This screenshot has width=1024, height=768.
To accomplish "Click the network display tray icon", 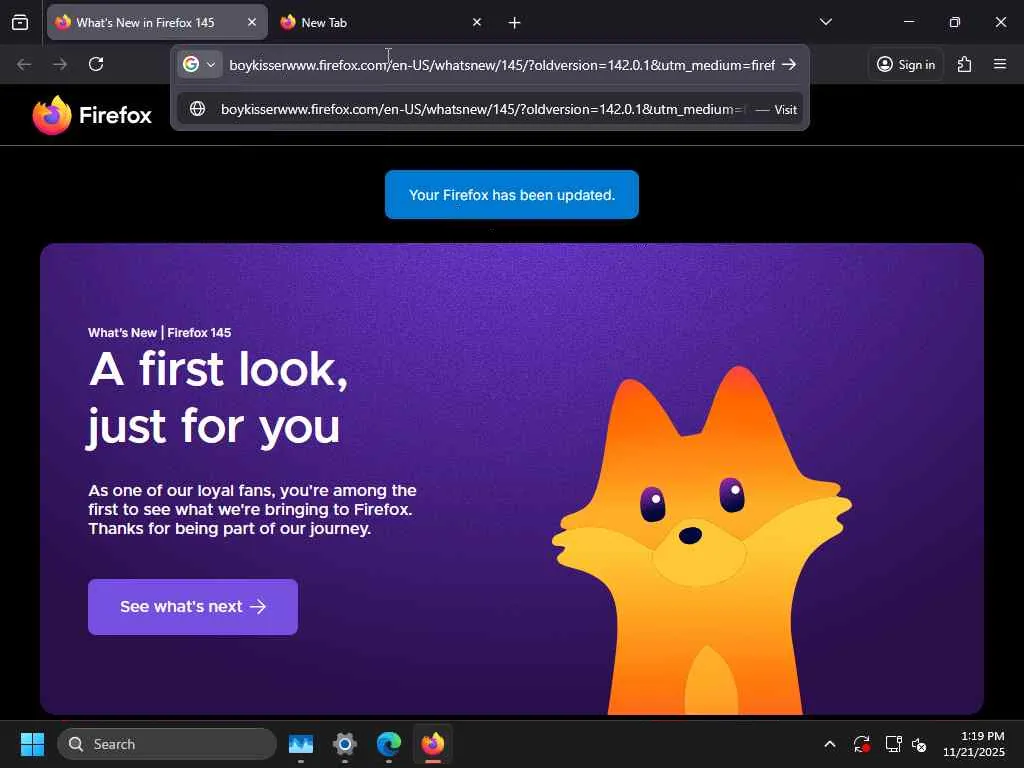I will (893, 744).
